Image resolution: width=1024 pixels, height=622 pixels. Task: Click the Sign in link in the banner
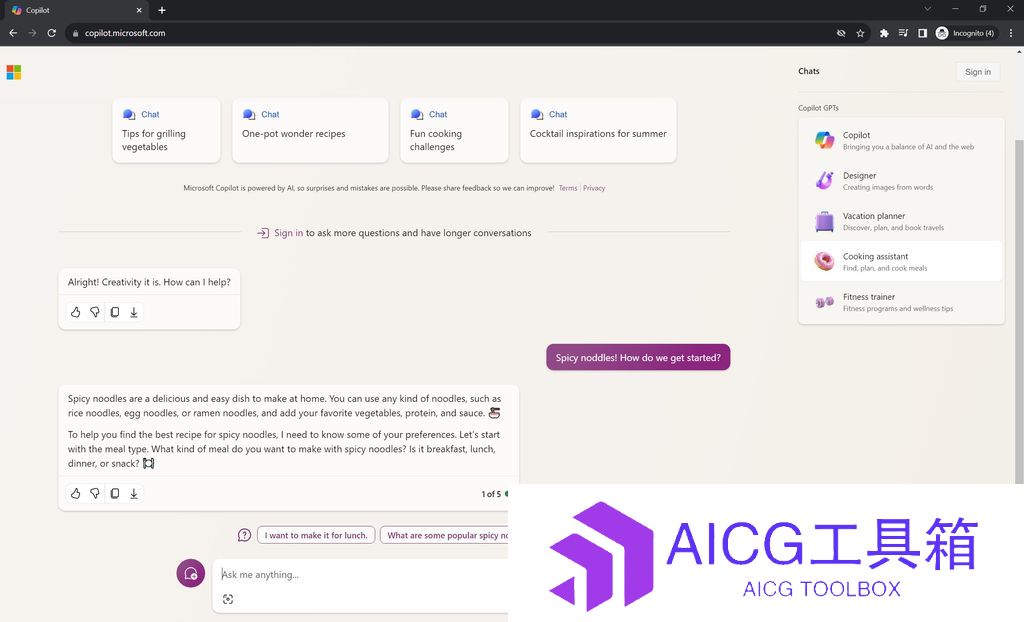click(x=288, y=233)
